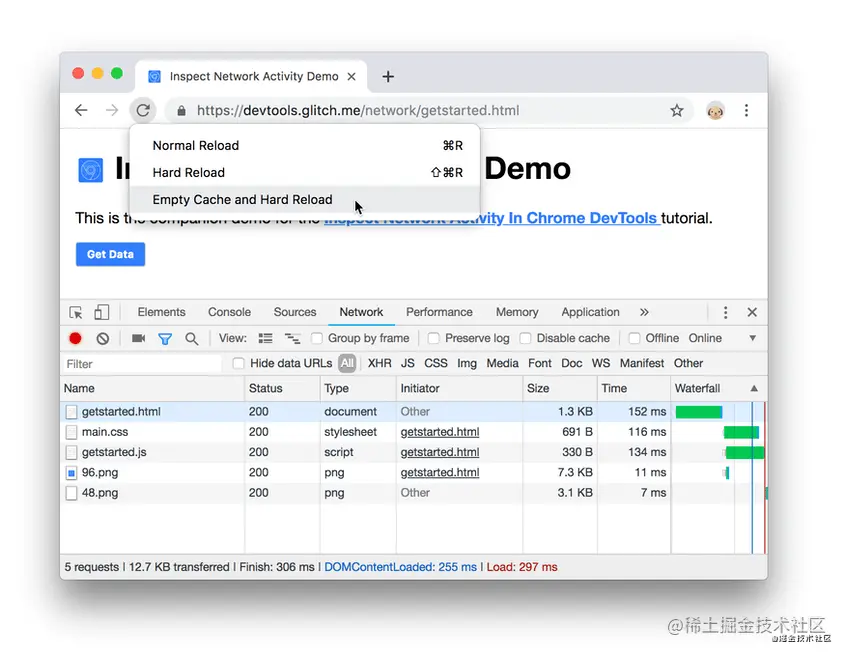Filter requests by CSS
Viewport: 845px width, 655px height.
(435, 363)
